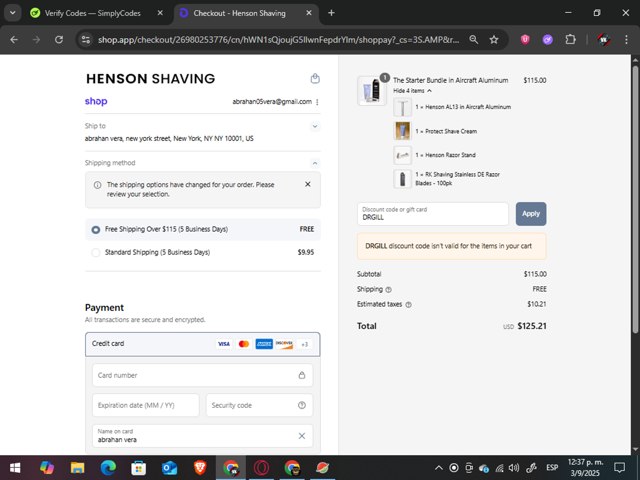This screenshot has width=640, height=480.
Task: Show hidden system tray icons
Action: [438, 468]
